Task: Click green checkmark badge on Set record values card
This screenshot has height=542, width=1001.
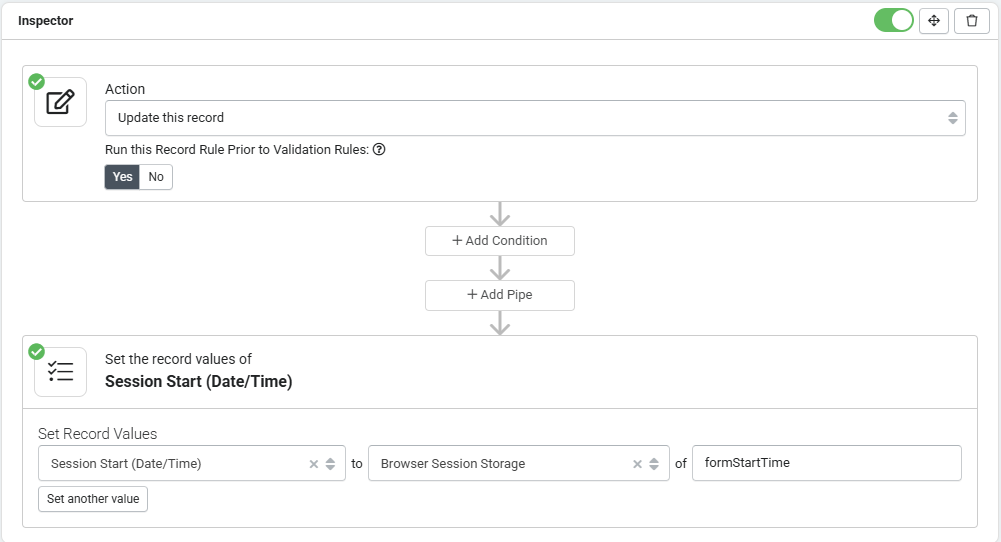Action: coord(36,352)
